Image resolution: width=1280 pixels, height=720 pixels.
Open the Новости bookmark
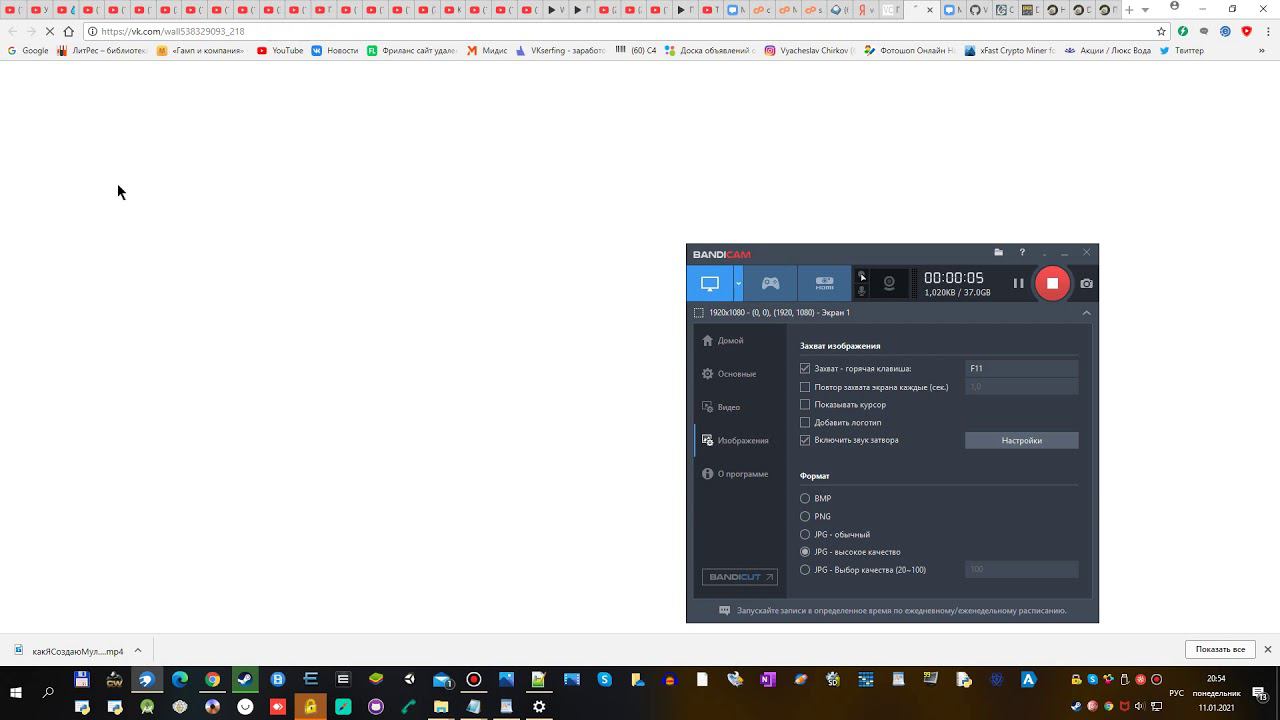335,50
